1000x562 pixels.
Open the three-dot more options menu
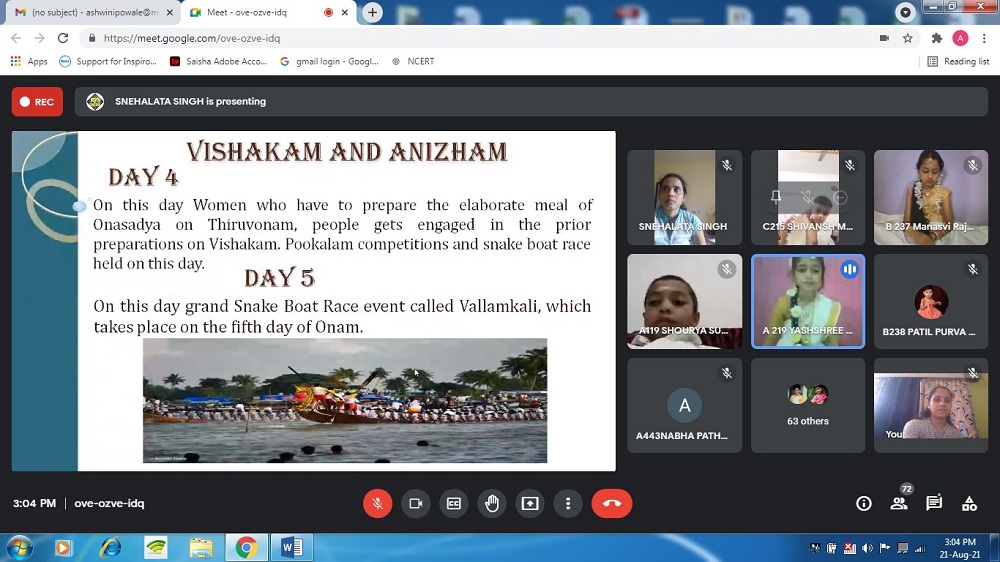pyautogui.click(x=568, y=503)
